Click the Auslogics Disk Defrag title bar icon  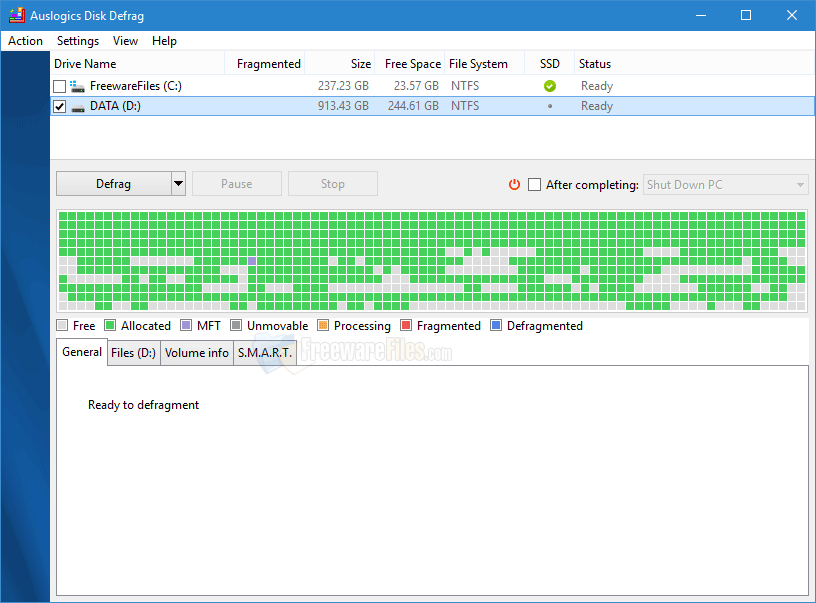coord(15,15)
